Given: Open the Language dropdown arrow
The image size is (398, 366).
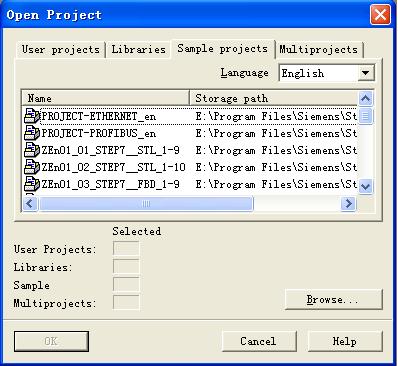Looking at the screenshot, I should coord(366,73).
